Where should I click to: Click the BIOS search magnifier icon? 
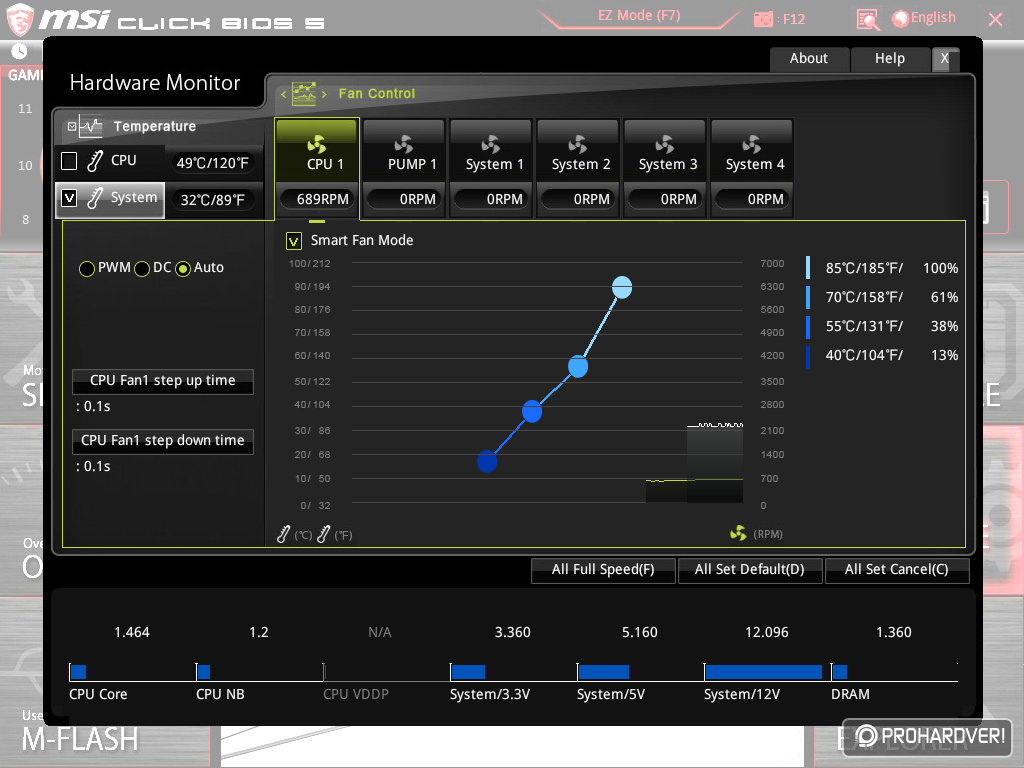(868, 19)
